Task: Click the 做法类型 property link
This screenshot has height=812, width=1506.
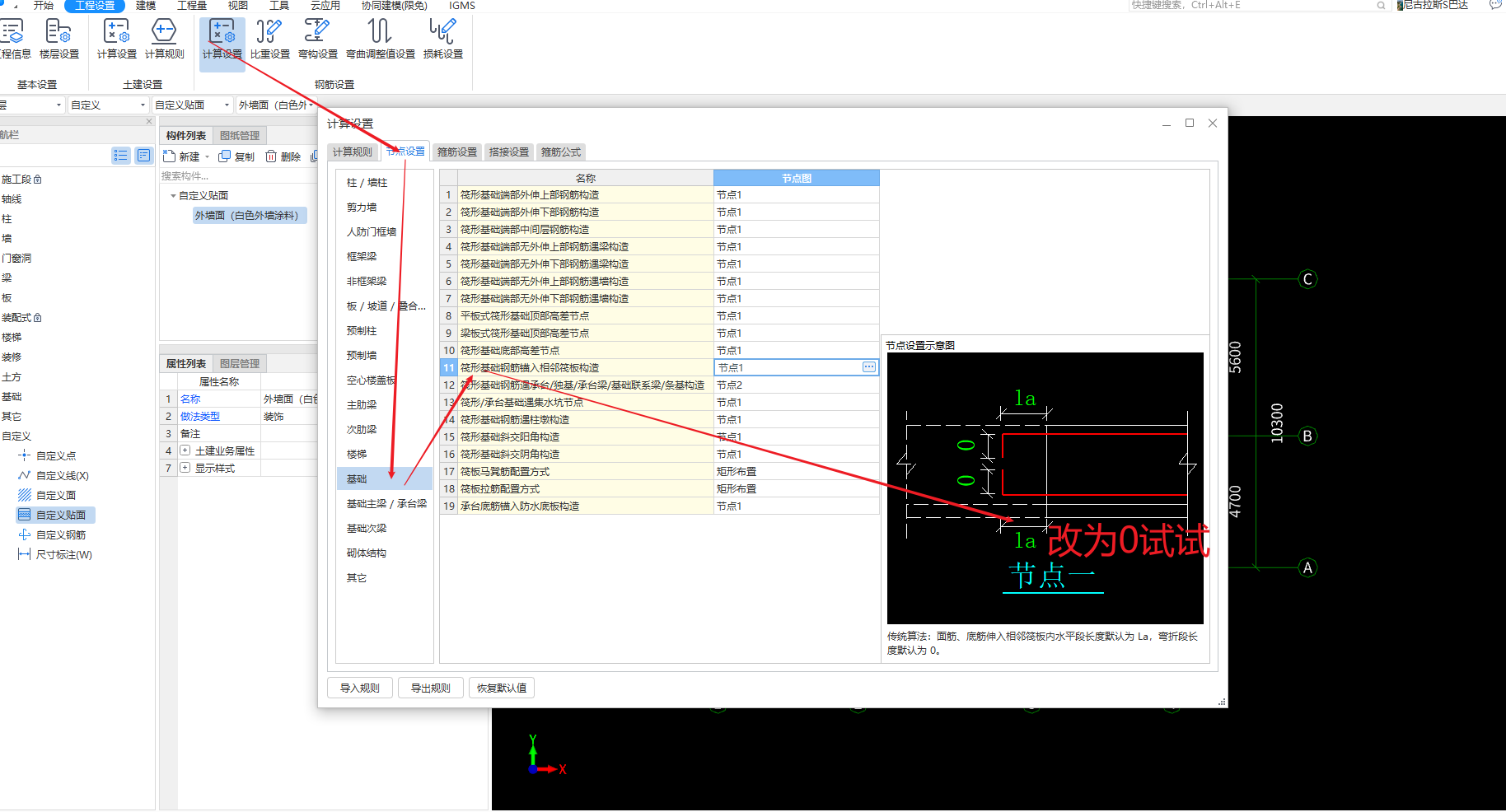Action: pos(200,417)
